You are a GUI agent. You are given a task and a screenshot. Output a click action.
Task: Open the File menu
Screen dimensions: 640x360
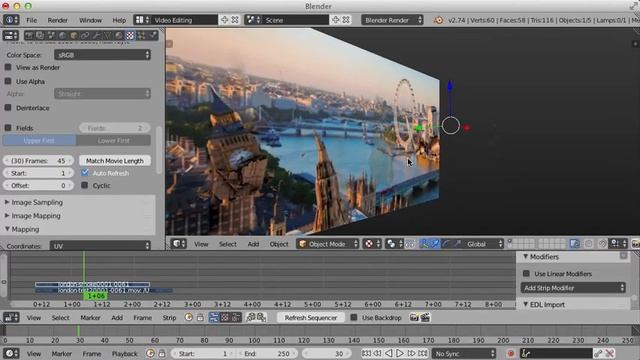coord(31,20)
